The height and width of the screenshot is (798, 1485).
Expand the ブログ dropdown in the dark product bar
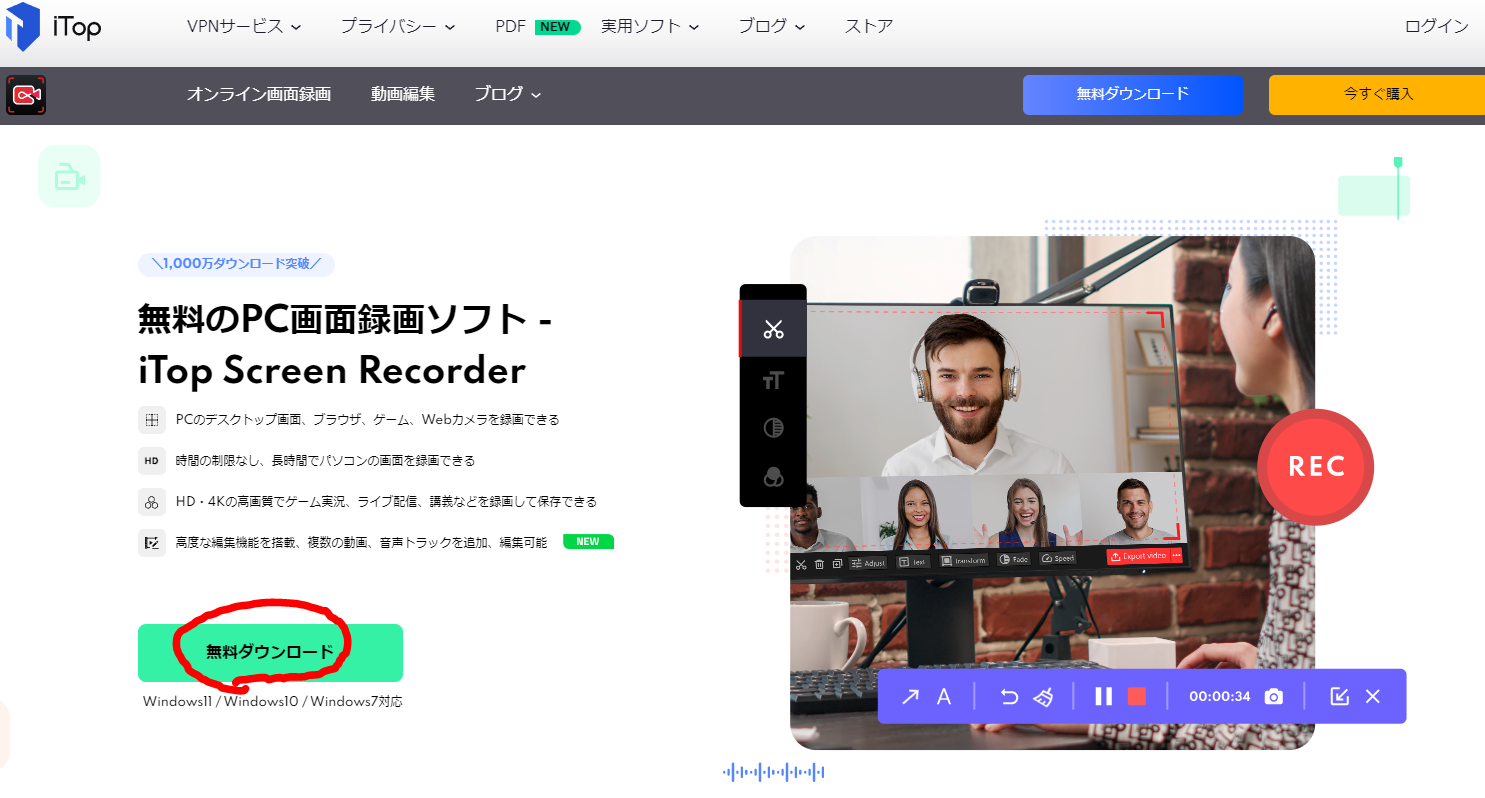(508, 94)
